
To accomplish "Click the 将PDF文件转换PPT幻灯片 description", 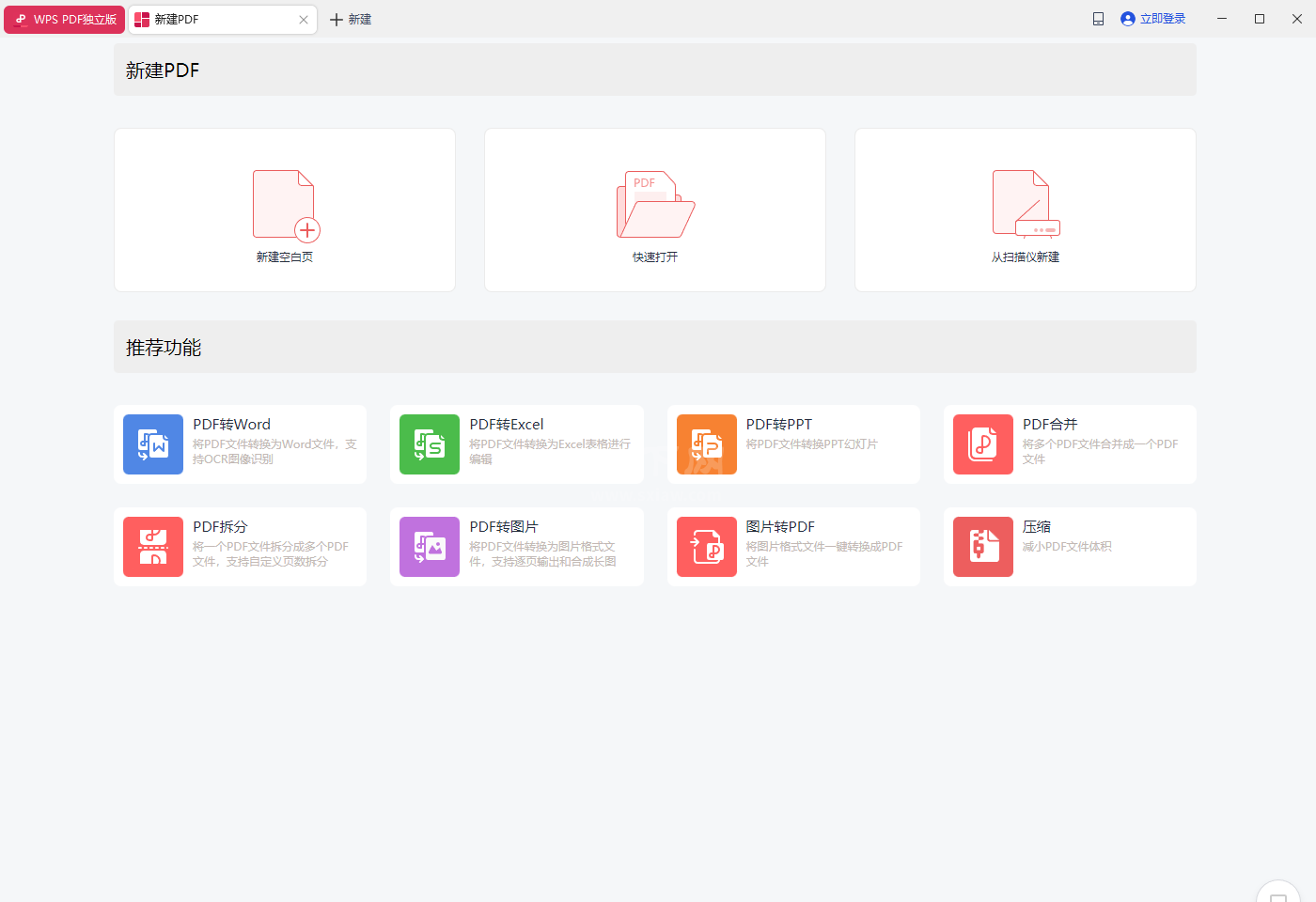I will tap(812, 444).
